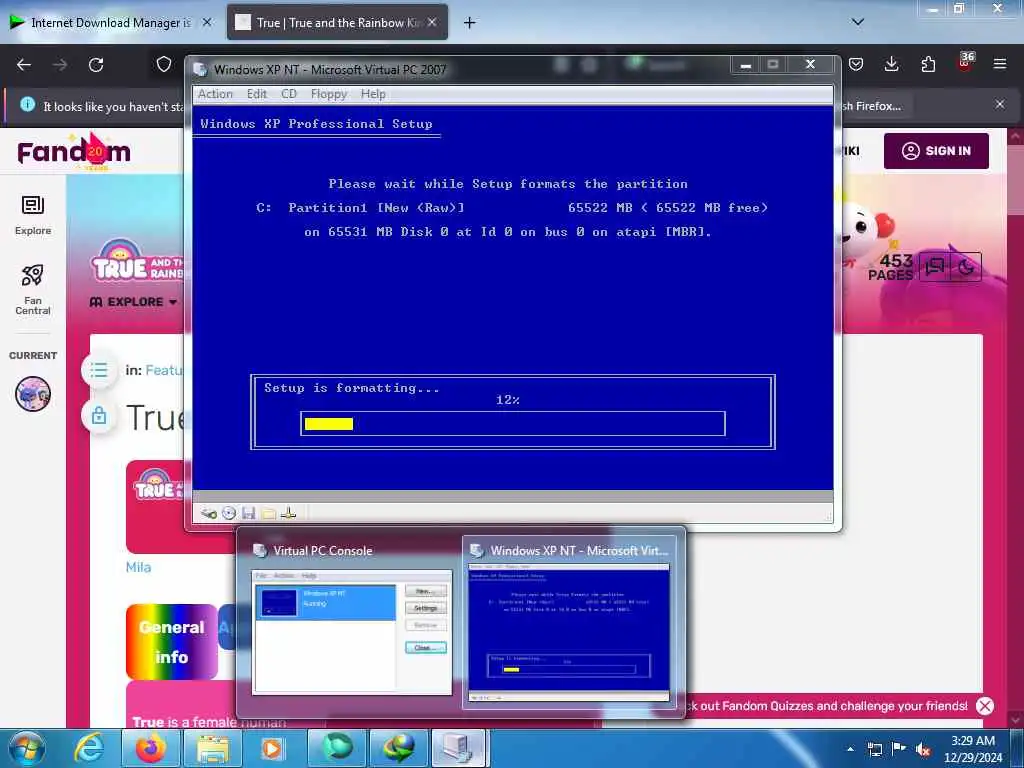This screenshot has width=1024, height=768.
Task: Open the Save to Pocket icon
Action: 856,64
